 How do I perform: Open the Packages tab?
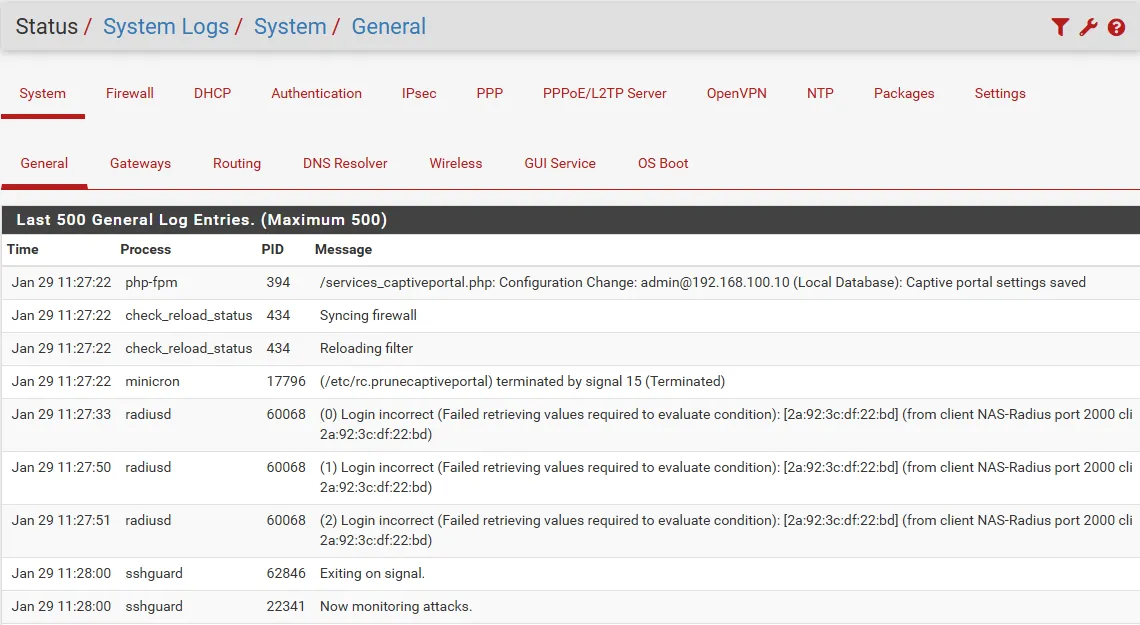click(x=904, y=93)
